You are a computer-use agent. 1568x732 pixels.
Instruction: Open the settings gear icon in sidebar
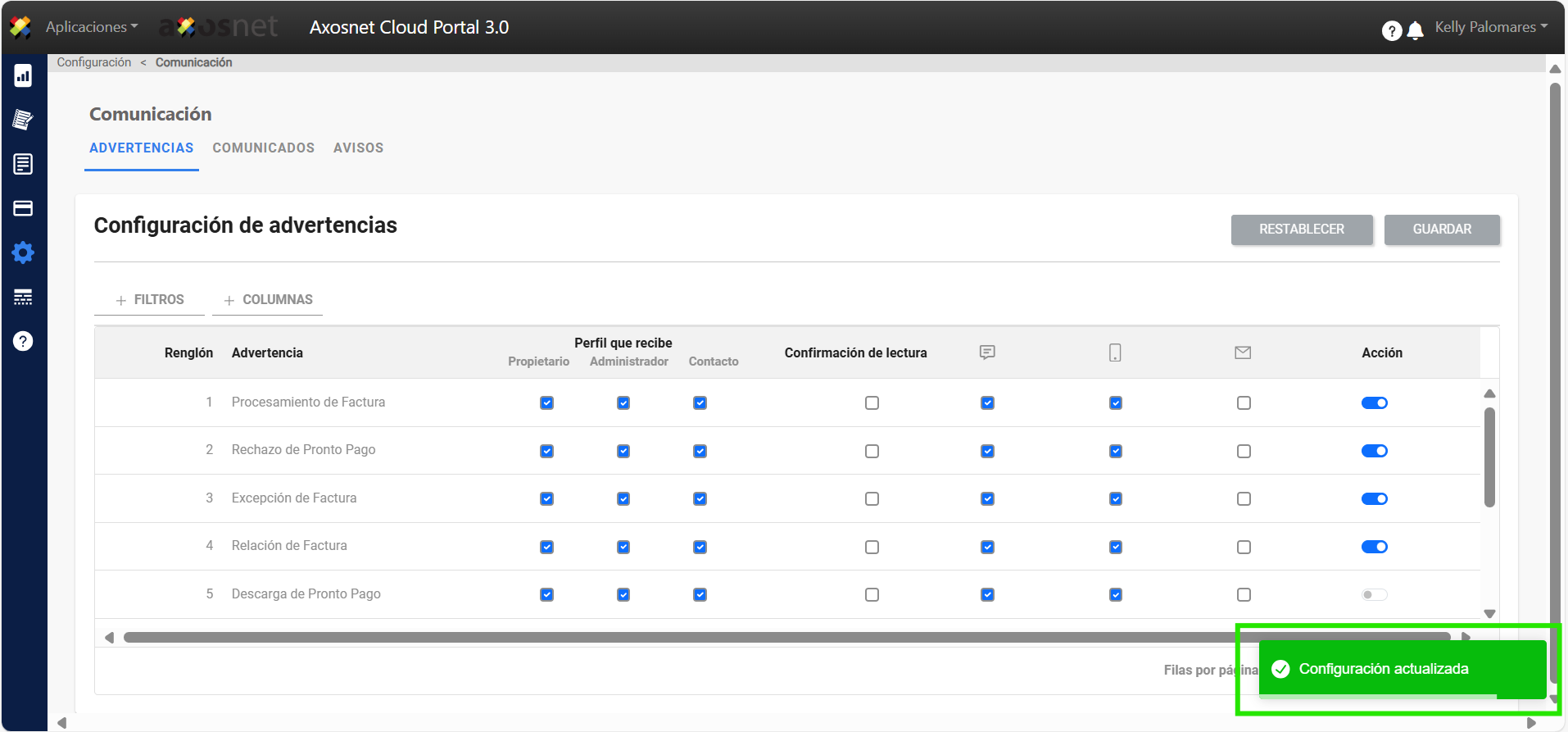pos(23,252)
